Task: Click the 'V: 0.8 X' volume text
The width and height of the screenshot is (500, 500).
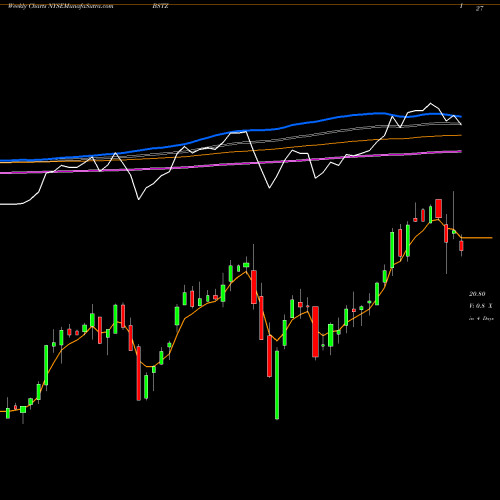Action: (481, 306)
